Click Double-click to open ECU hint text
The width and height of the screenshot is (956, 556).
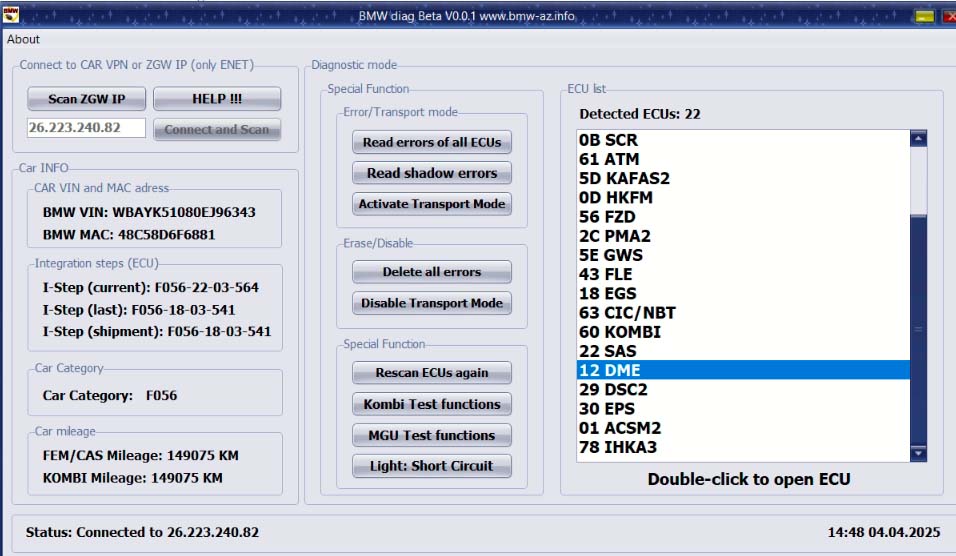[x=749, y=479]
